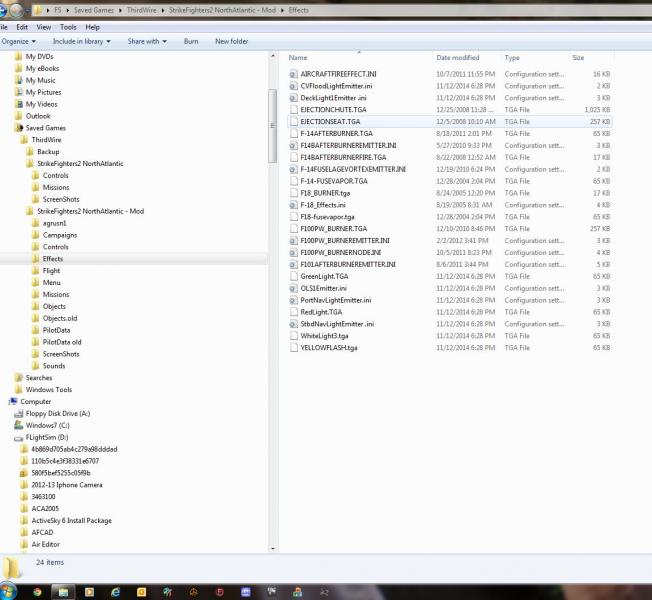
Task: Click the My Videos library icon
Action: pyautogui.click(x=19, y=104)
